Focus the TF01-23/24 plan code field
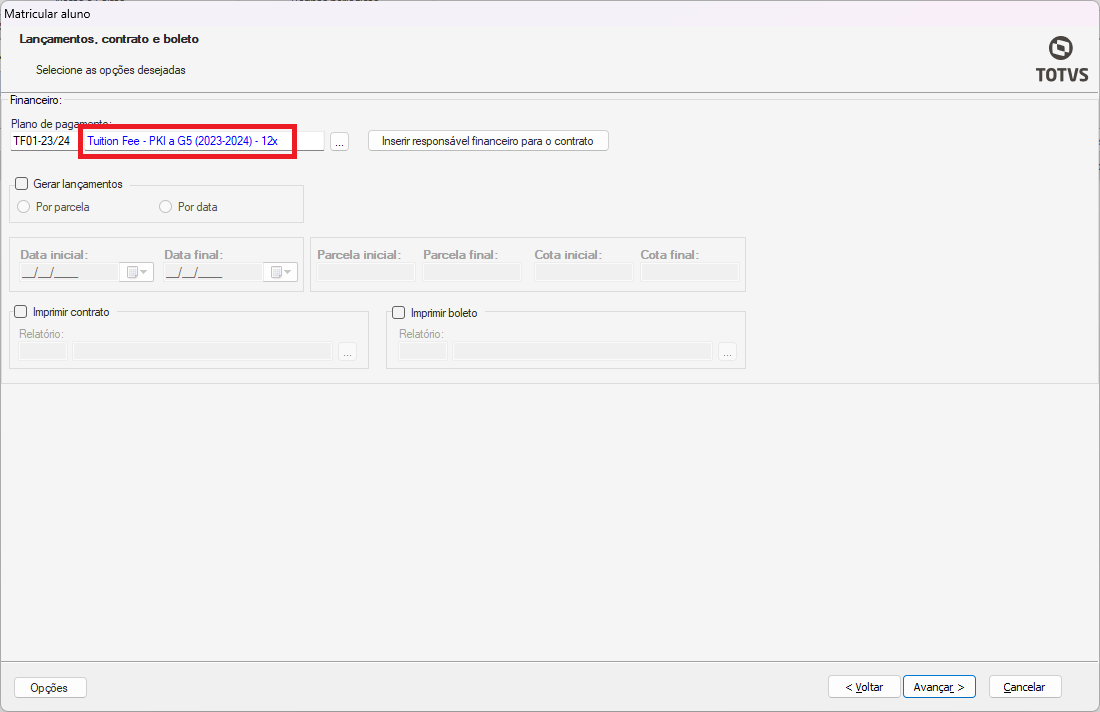This screenshot has width=1100, height=712. pos(43,141)
